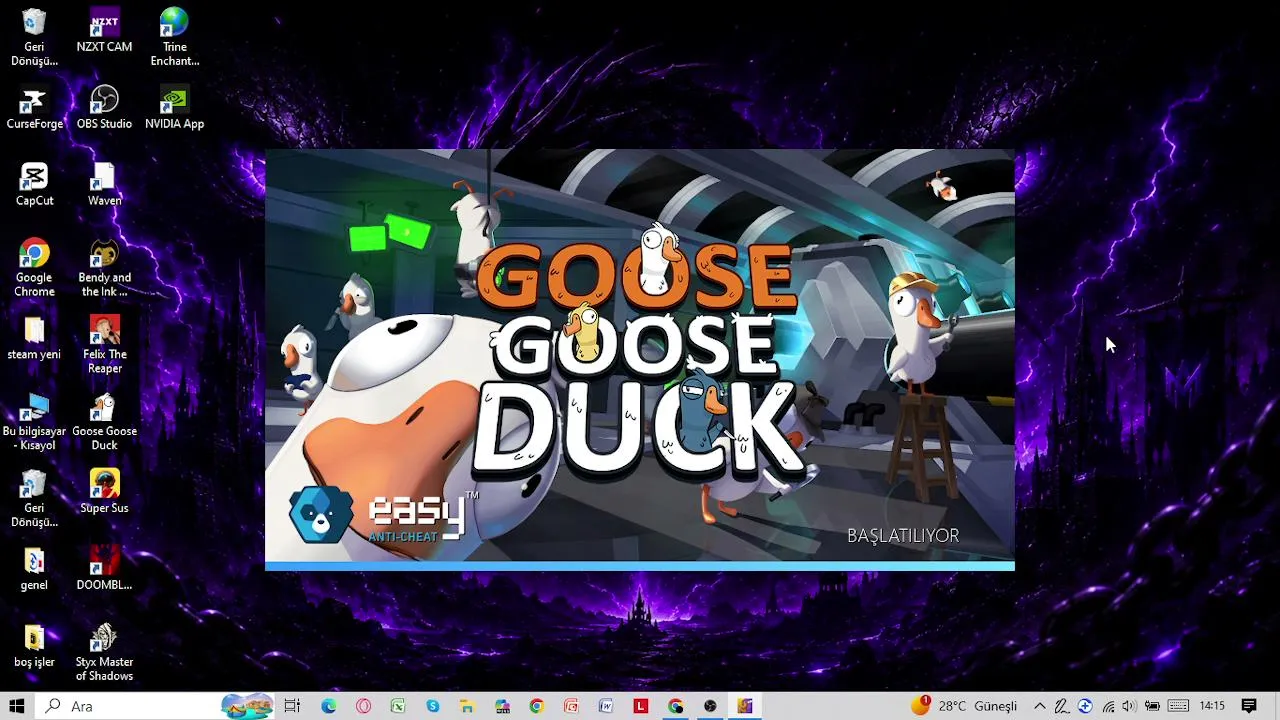Click the Ara taskbar search box
The height and width of the screenshot is (720, 1280).
click(x=155, y=706)
